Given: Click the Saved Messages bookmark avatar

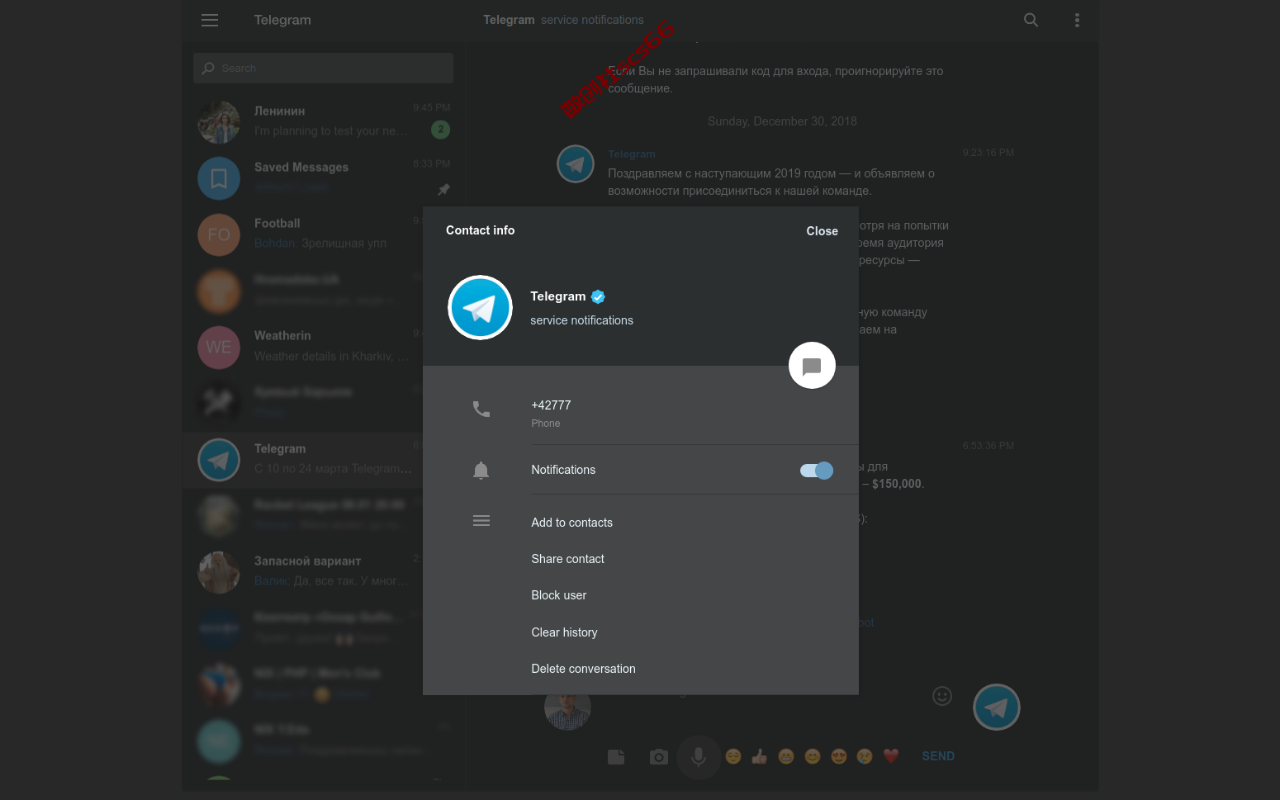Looking at the screenshot, I should pos(219,178).
